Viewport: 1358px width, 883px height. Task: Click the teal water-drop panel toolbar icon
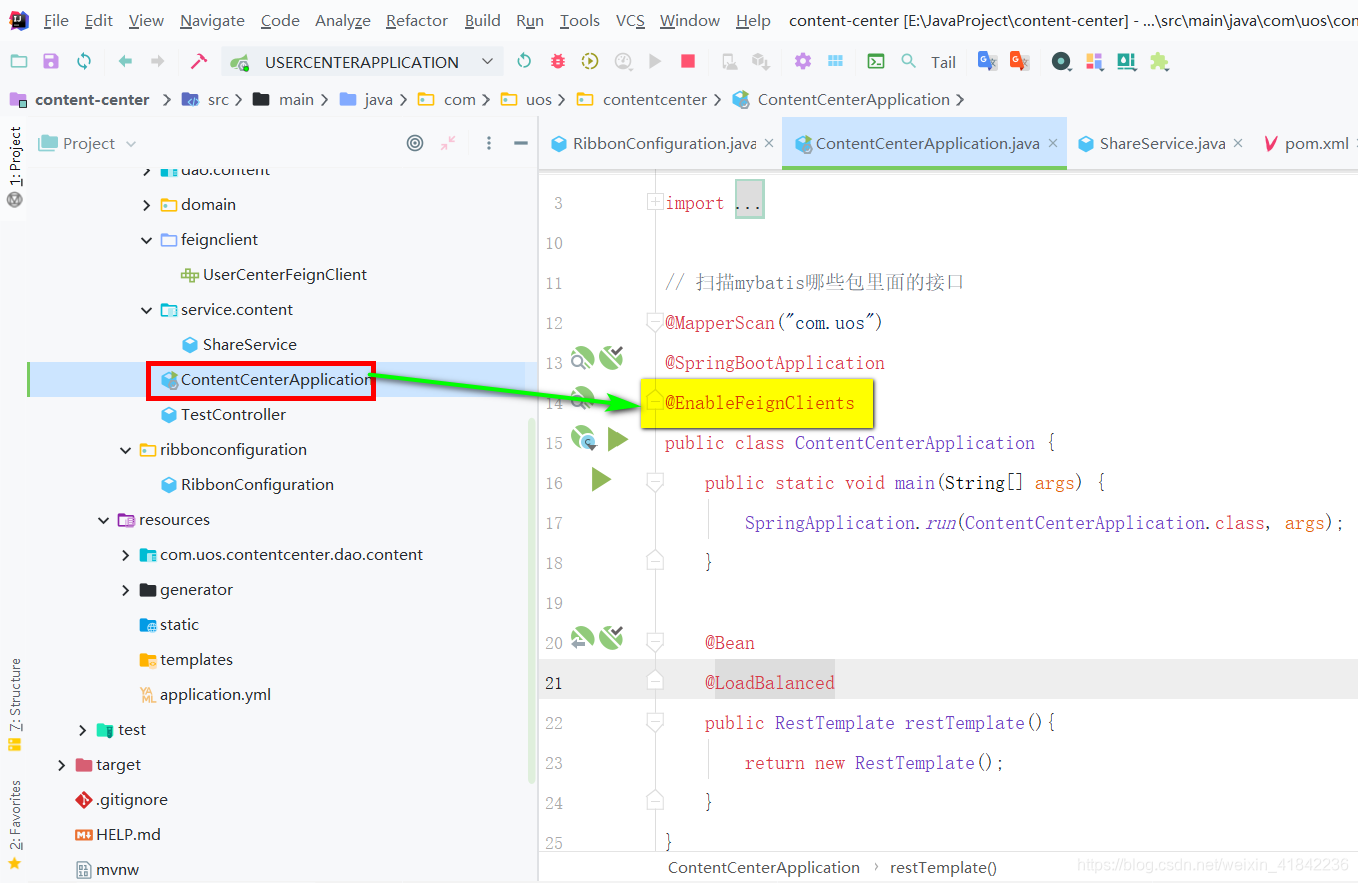pos(1127,62)
